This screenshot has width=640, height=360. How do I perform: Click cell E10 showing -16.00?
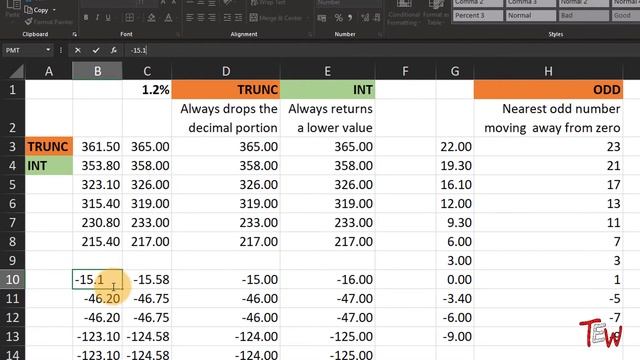[x=327, y=280]
